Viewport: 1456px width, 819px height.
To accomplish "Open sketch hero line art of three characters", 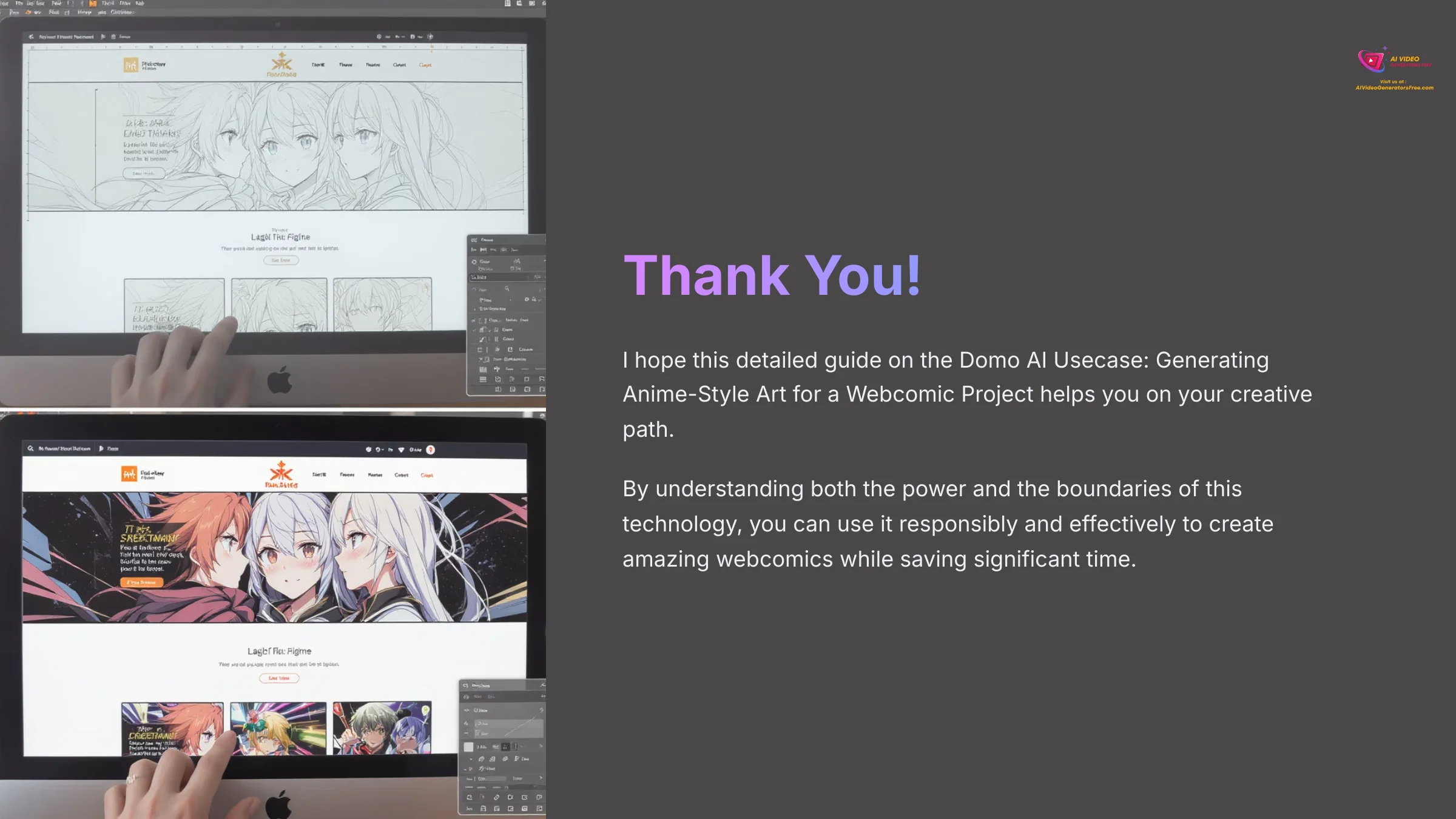I will pyautogui.click(x=275, y=146).
